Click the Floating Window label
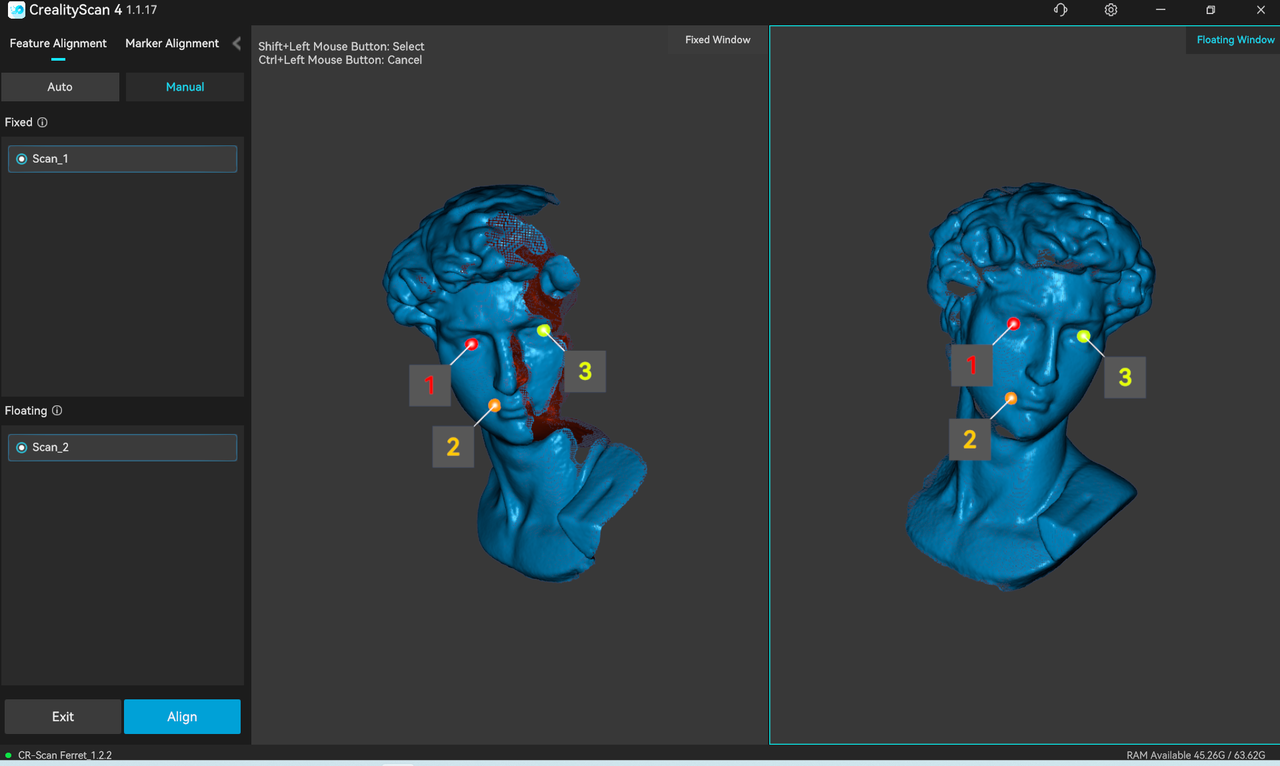This screenshot has height=766, width=1280. tap(1235, 40)
